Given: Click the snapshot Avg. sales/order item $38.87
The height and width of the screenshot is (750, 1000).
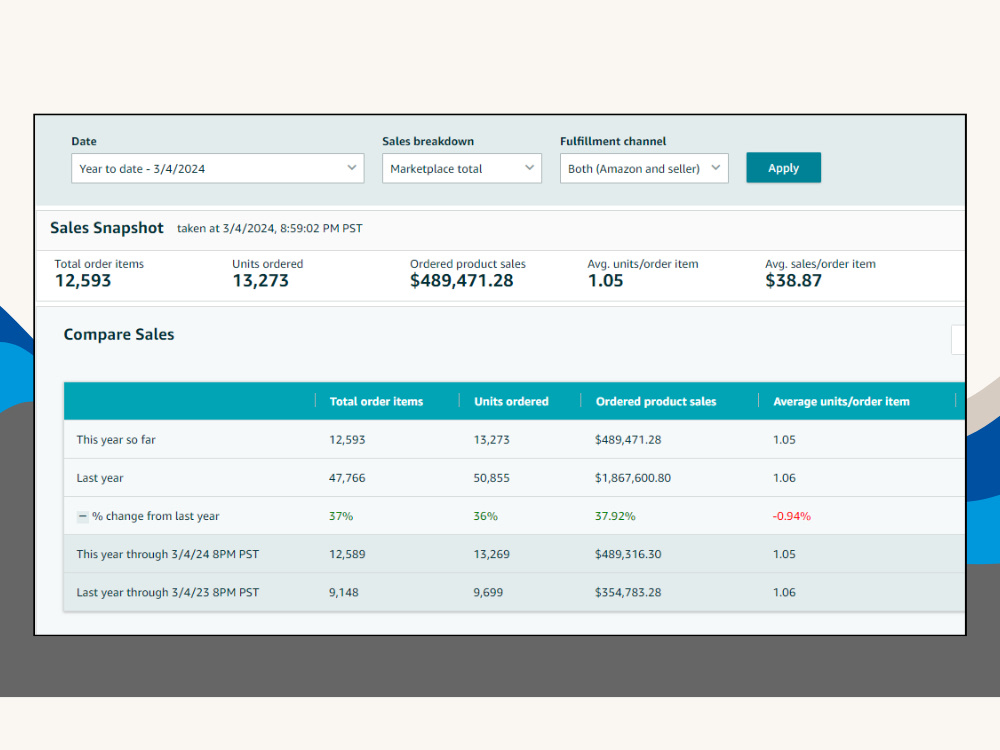Looking at the screenshot, I should click(793, 281).
